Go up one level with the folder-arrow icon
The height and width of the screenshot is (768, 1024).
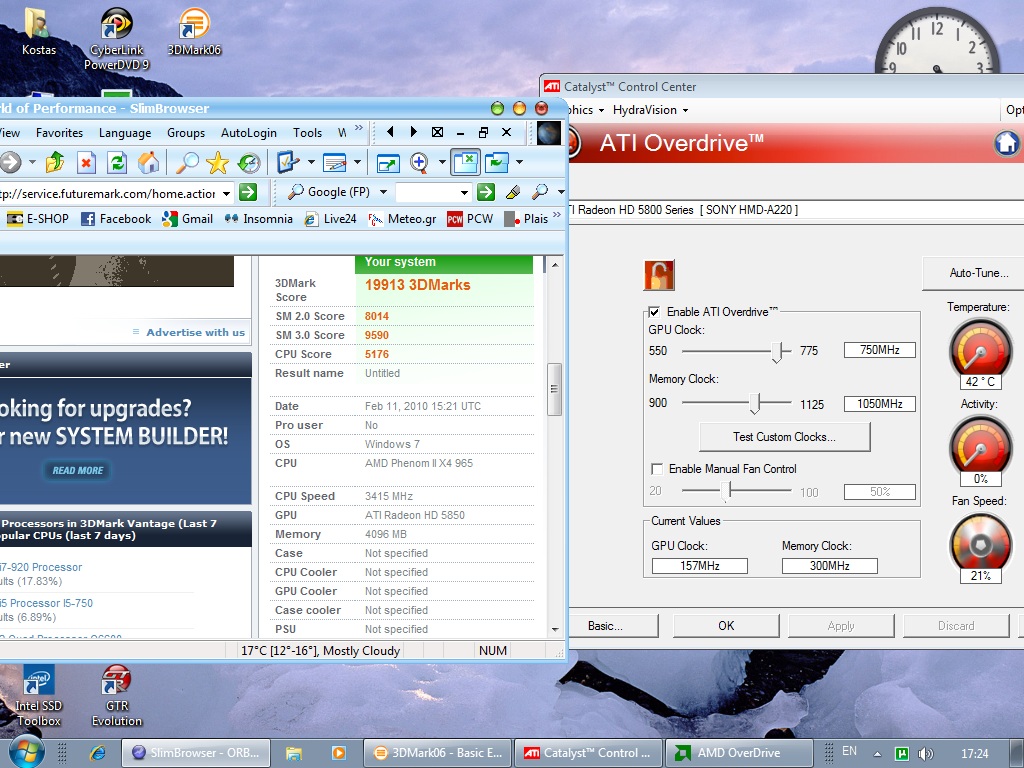55,162
